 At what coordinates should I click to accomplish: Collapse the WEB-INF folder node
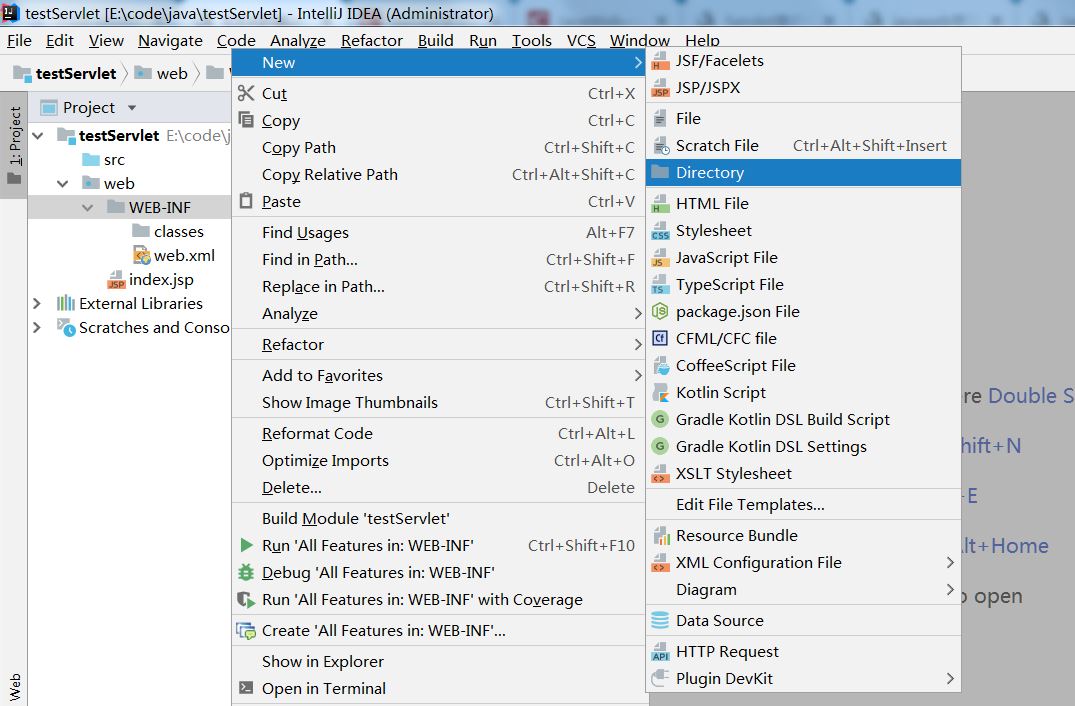click(87, 208)
